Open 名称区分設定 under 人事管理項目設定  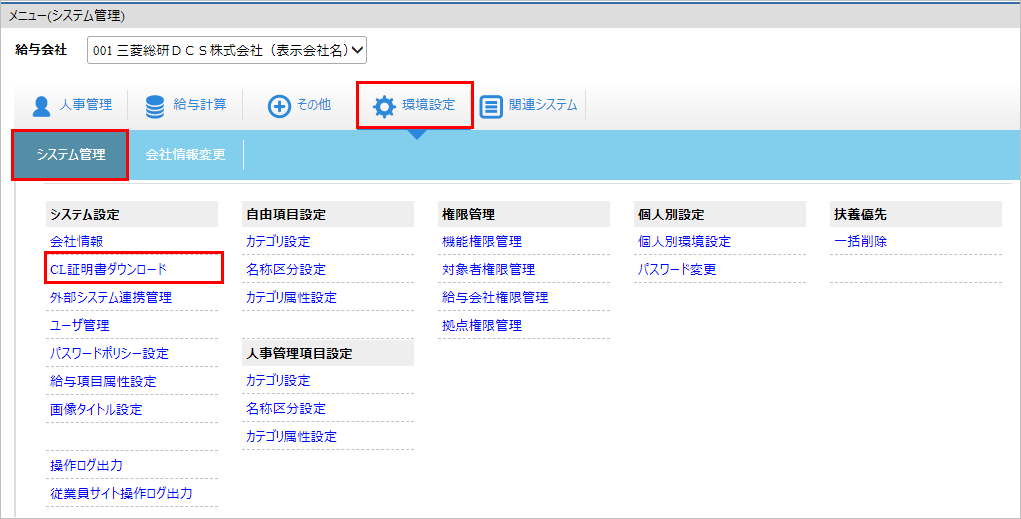pyautogui.click(x=286, y=408)
